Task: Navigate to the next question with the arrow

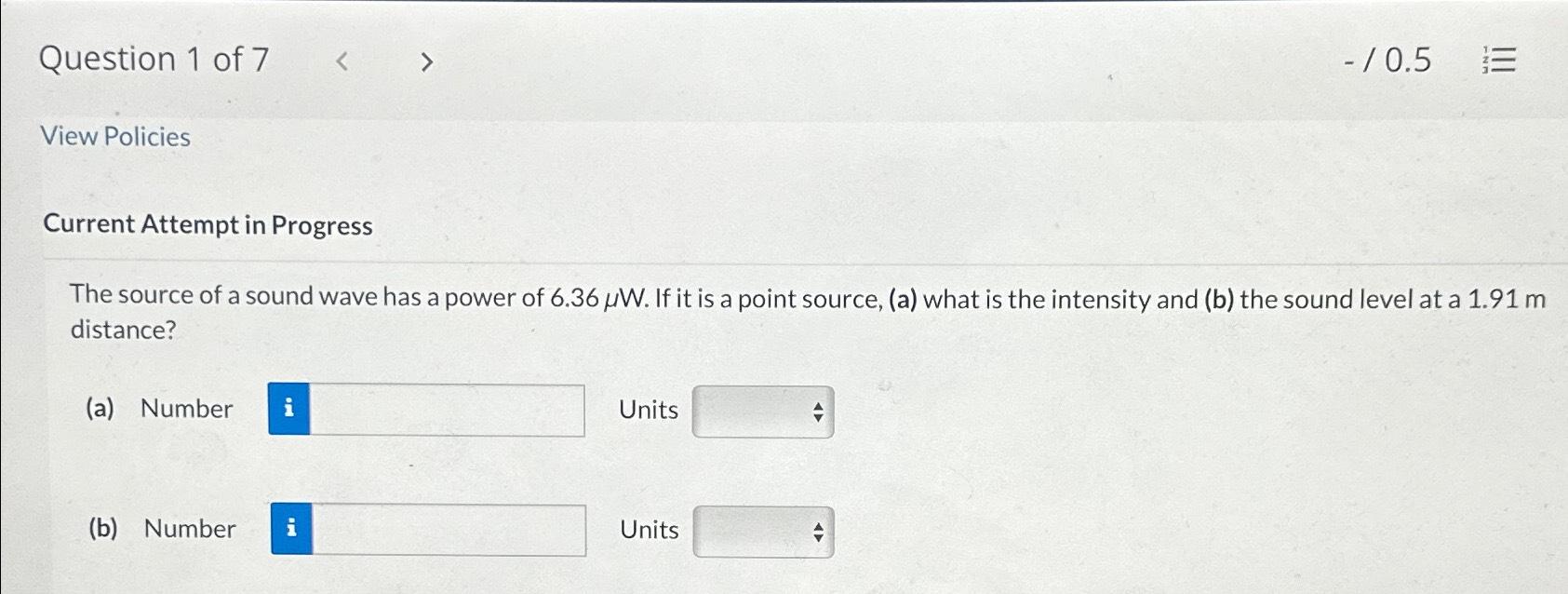Action: pos(427,61)
